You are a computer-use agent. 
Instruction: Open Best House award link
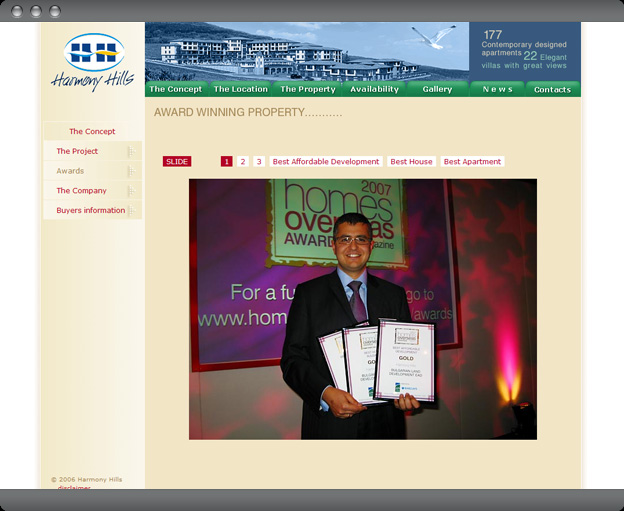pos(411,162)
